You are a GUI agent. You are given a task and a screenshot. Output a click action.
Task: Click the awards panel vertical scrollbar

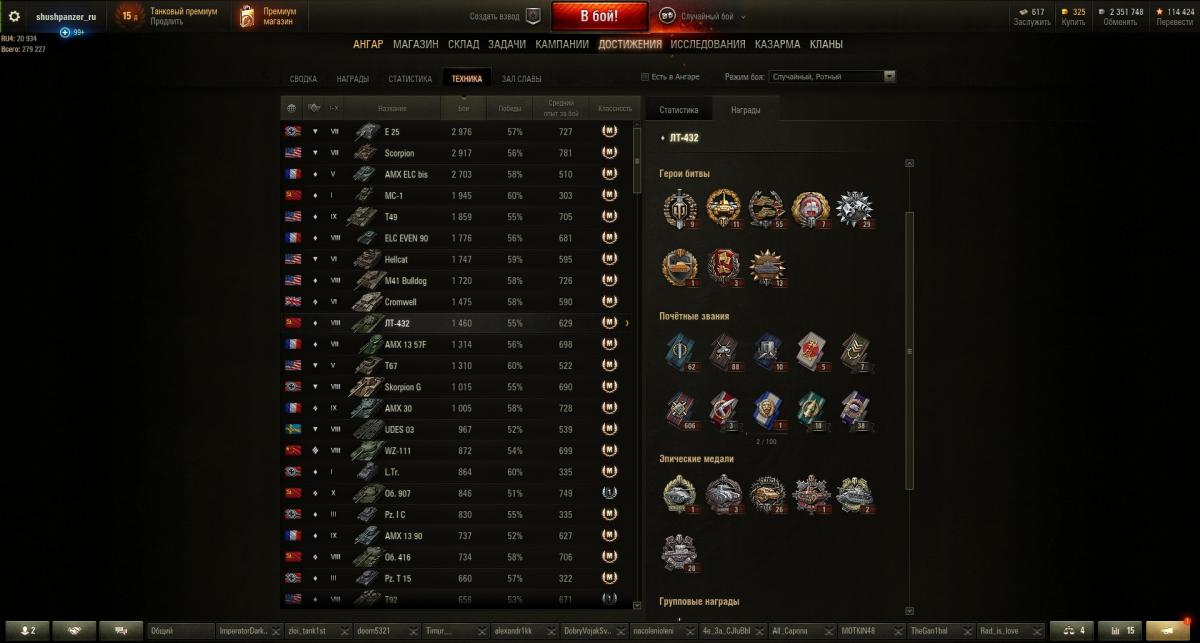pyautogui.click(x=909, y=350)
